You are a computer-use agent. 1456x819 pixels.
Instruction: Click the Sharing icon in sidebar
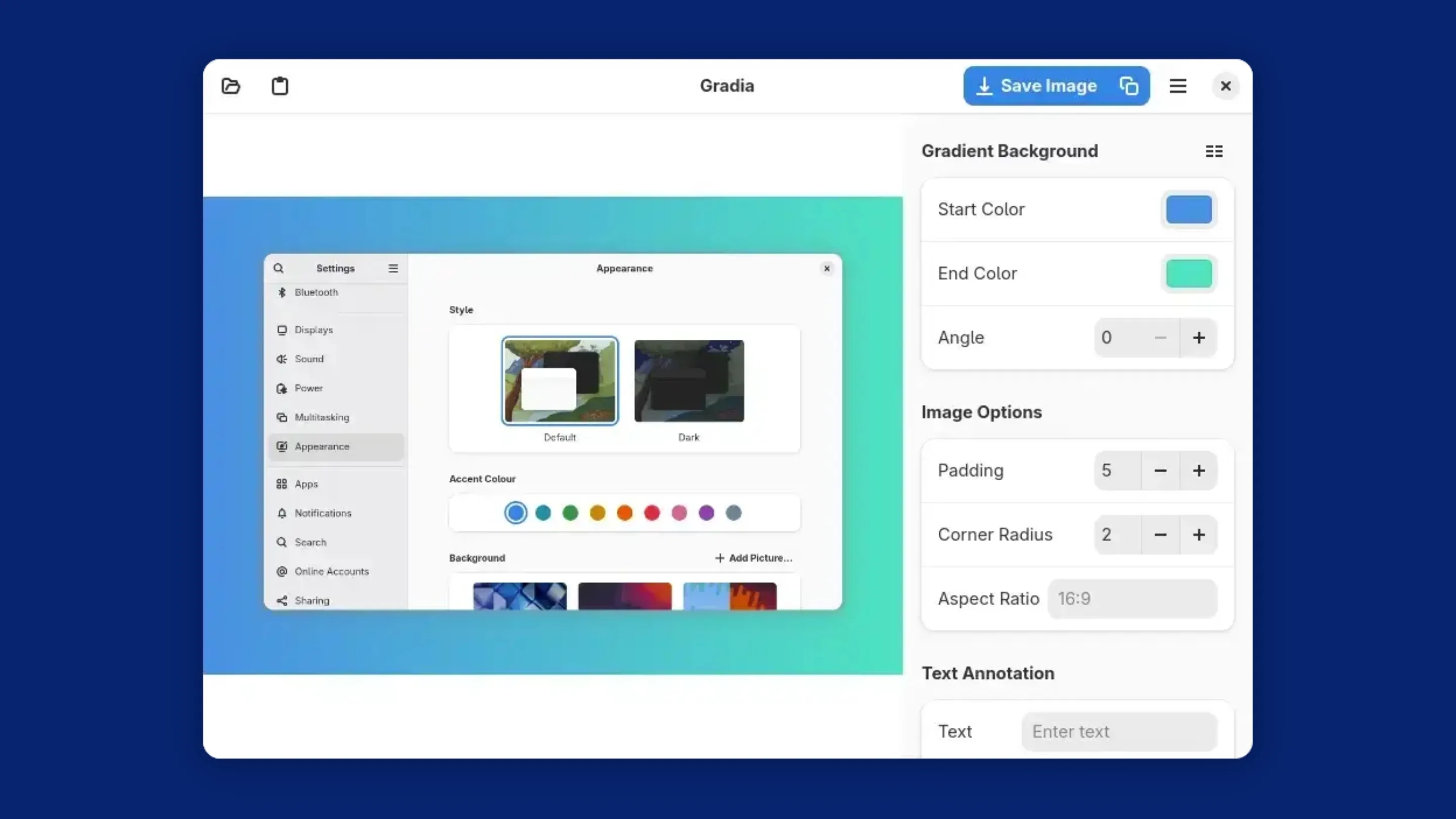(282, 601)
